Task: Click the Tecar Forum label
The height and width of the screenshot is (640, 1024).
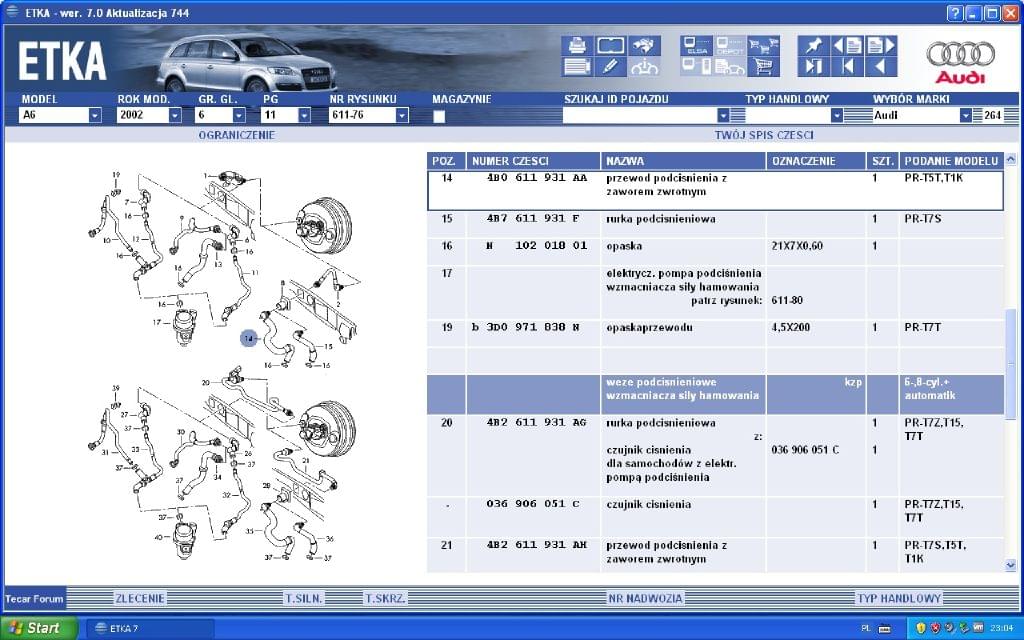Action: [34, 598]
